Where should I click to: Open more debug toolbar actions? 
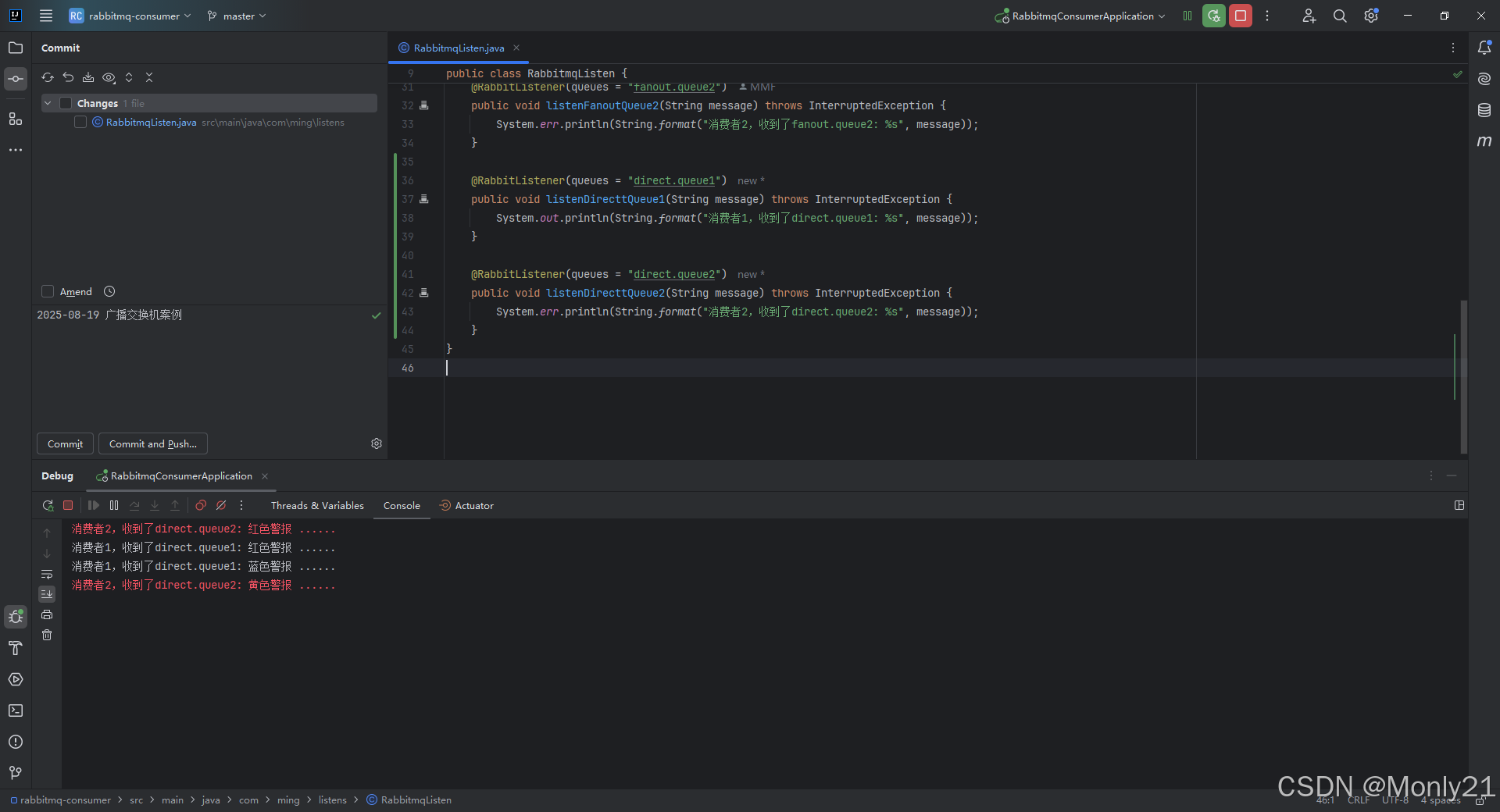(x=241, y=505)
